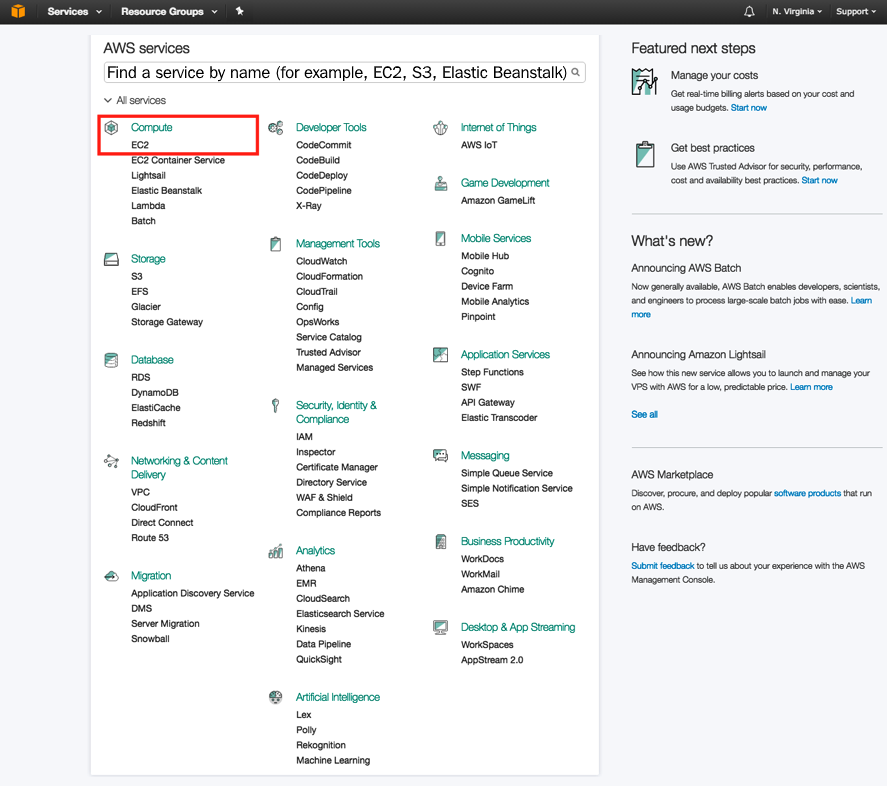Open the notifications bell icon
Screen dimensions: 887x786
(x=749, y=12)
